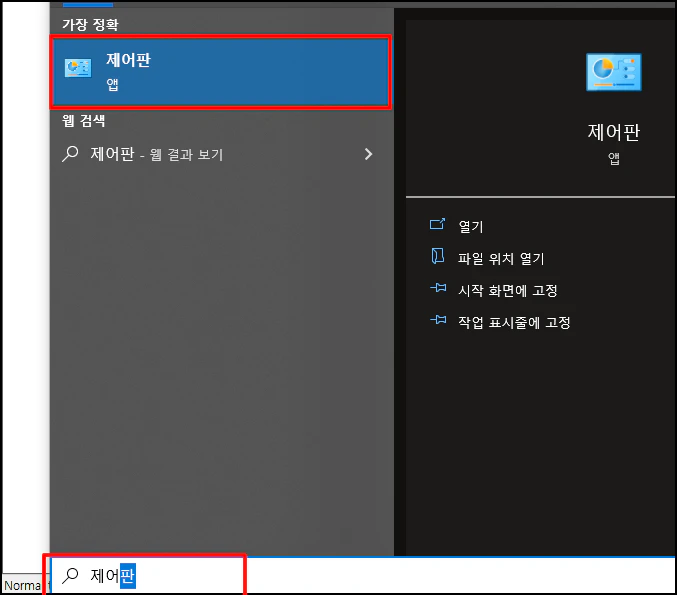Click the 열기 open-window icon
The image size is (677, 595).
pos(437,224)
